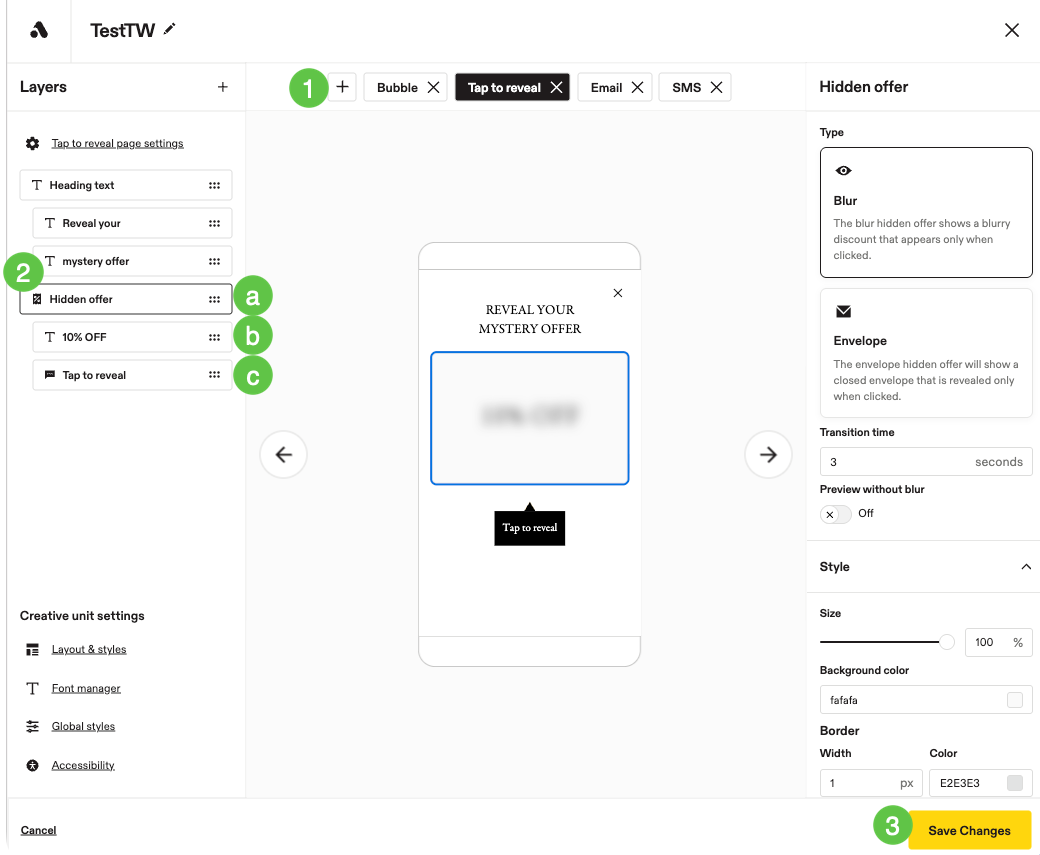Image resolution: width=1040 pixels, height=855 pixels.
Task: Click the blurred offer box in preview
Action: coord(529,419)
